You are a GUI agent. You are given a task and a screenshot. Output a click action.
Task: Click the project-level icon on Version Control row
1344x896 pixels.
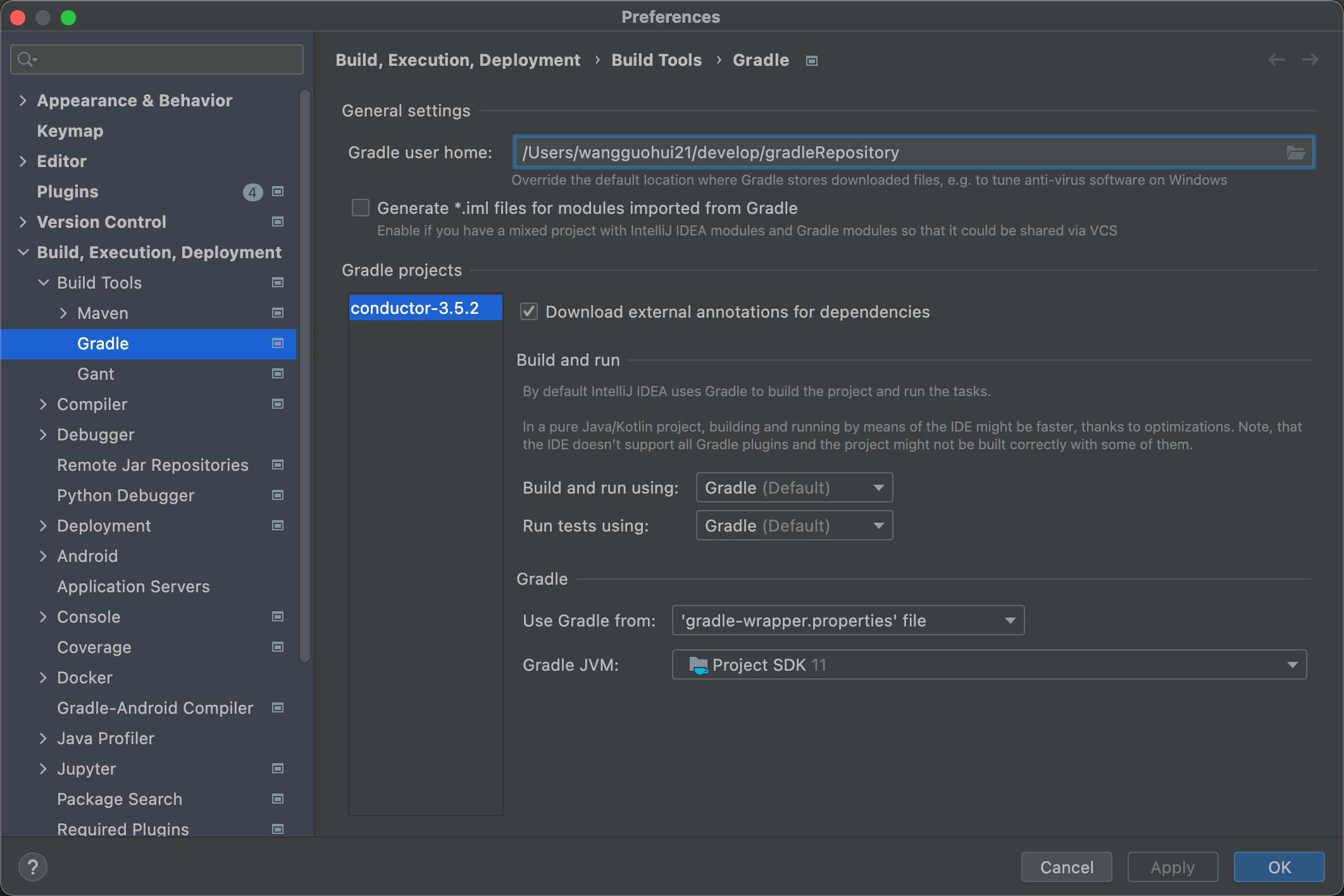point(278,221)
